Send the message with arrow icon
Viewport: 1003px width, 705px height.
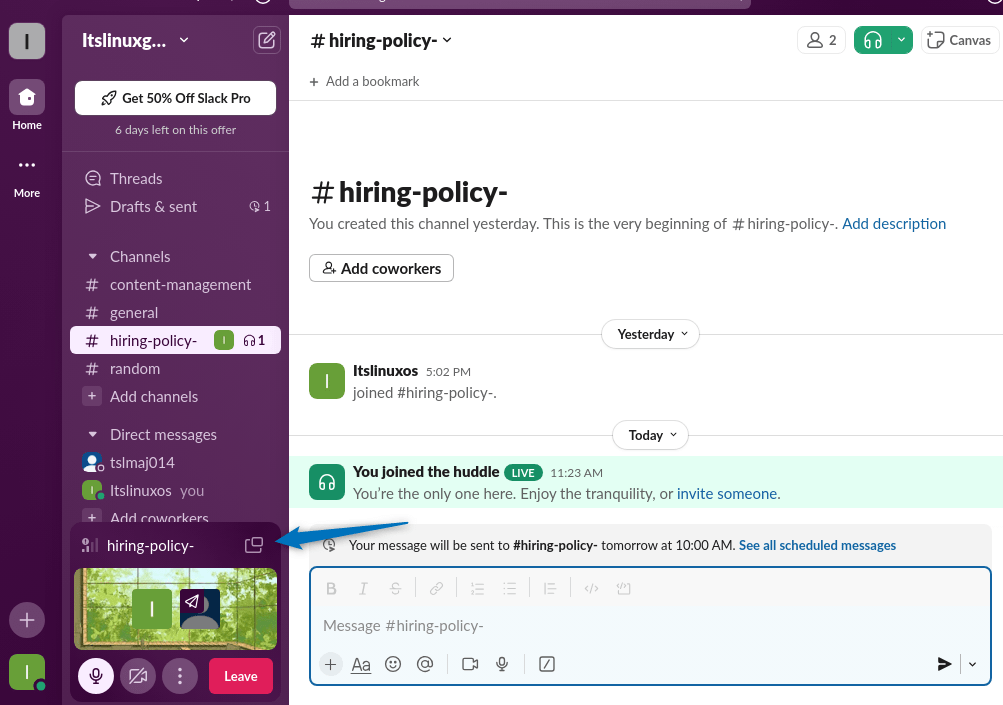943,664
